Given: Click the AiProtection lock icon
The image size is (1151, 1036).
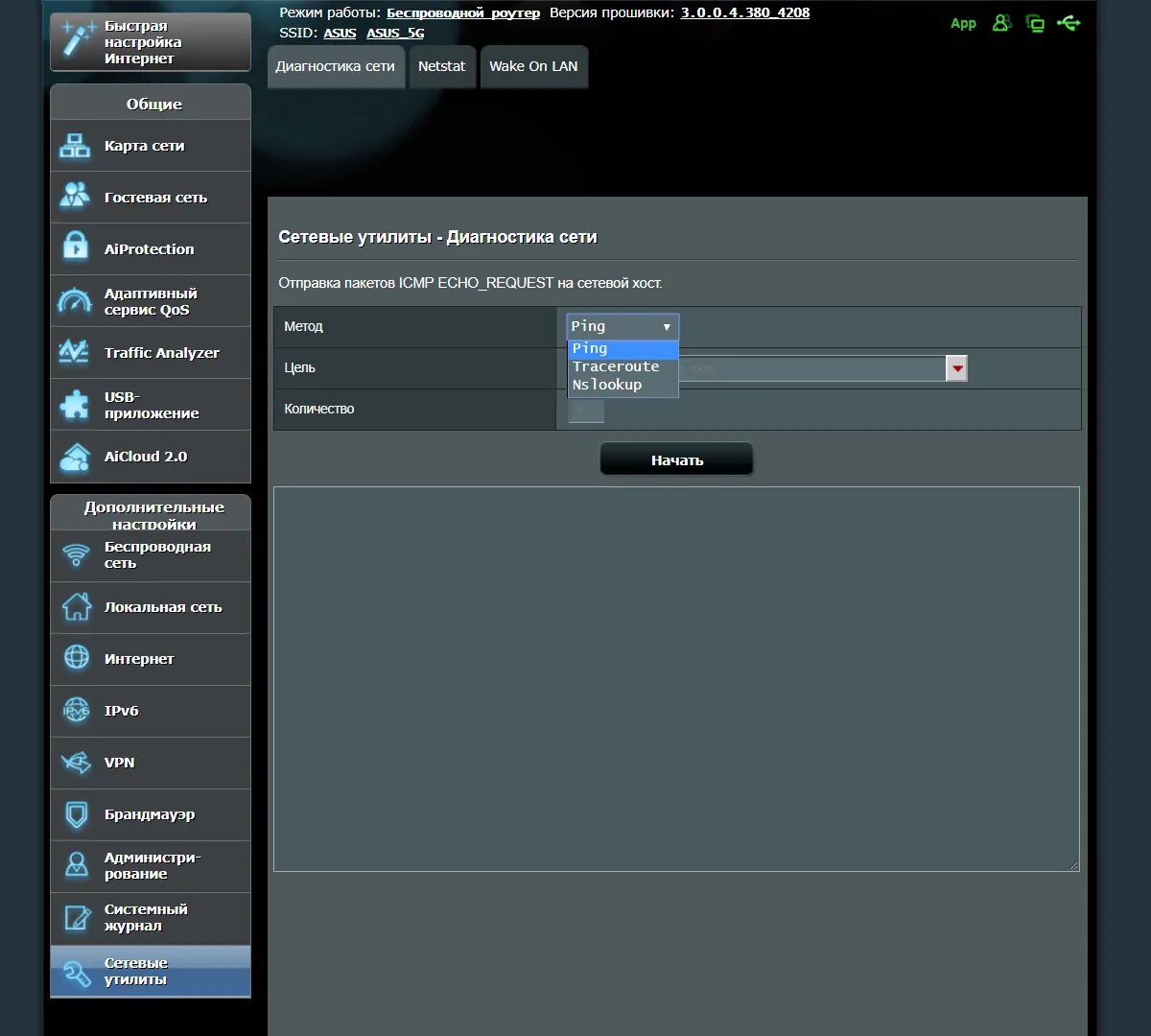Looking at the screenshot, I should coord(75,247).
